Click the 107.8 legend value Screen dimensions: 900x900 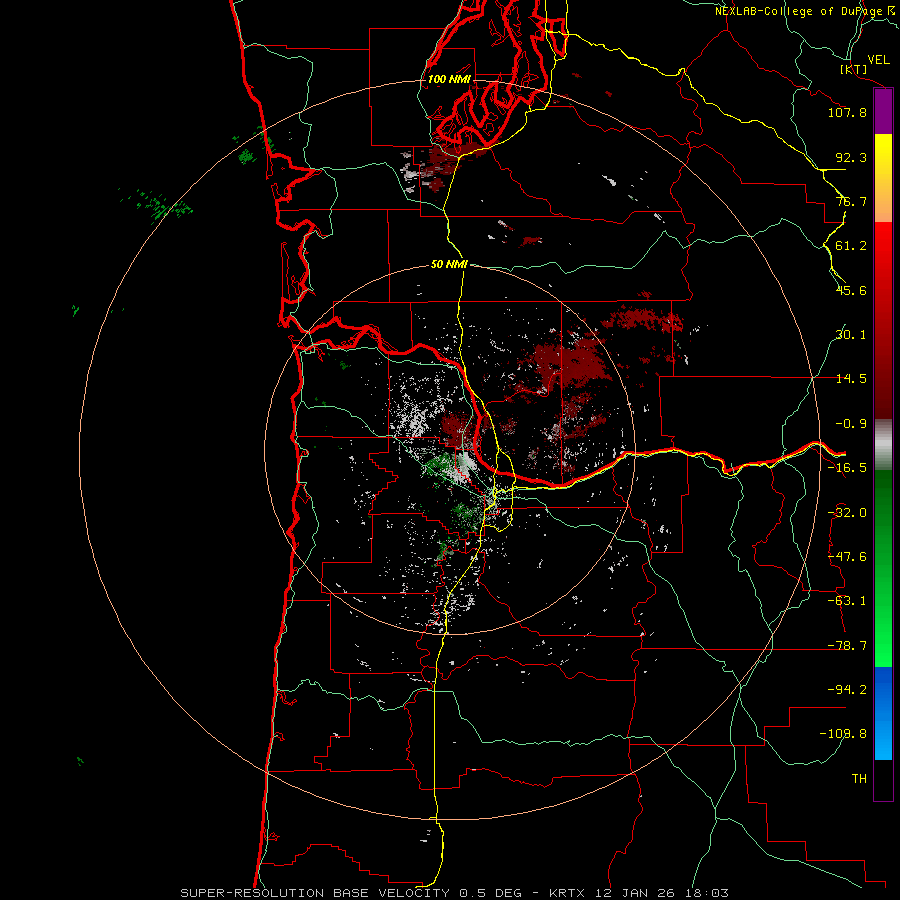tap(847, 112)
